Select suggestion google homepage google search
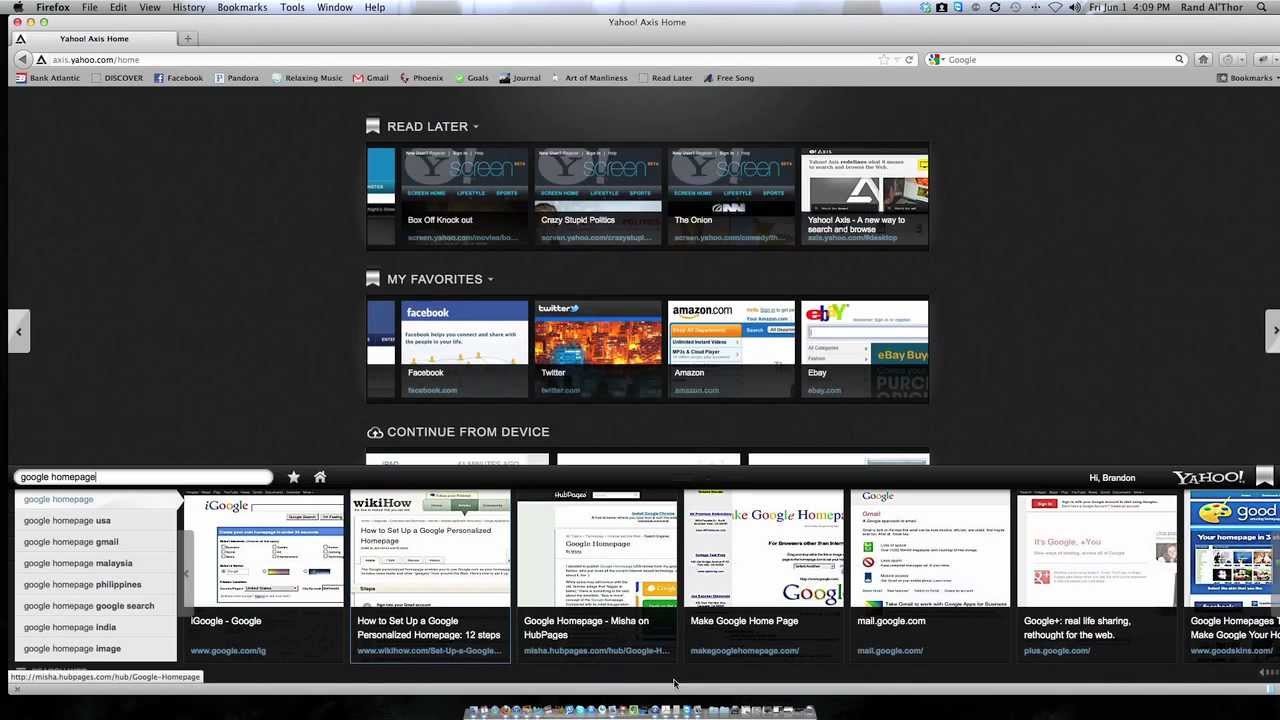Screen dimensions: 1280x720 pos(96,606)
